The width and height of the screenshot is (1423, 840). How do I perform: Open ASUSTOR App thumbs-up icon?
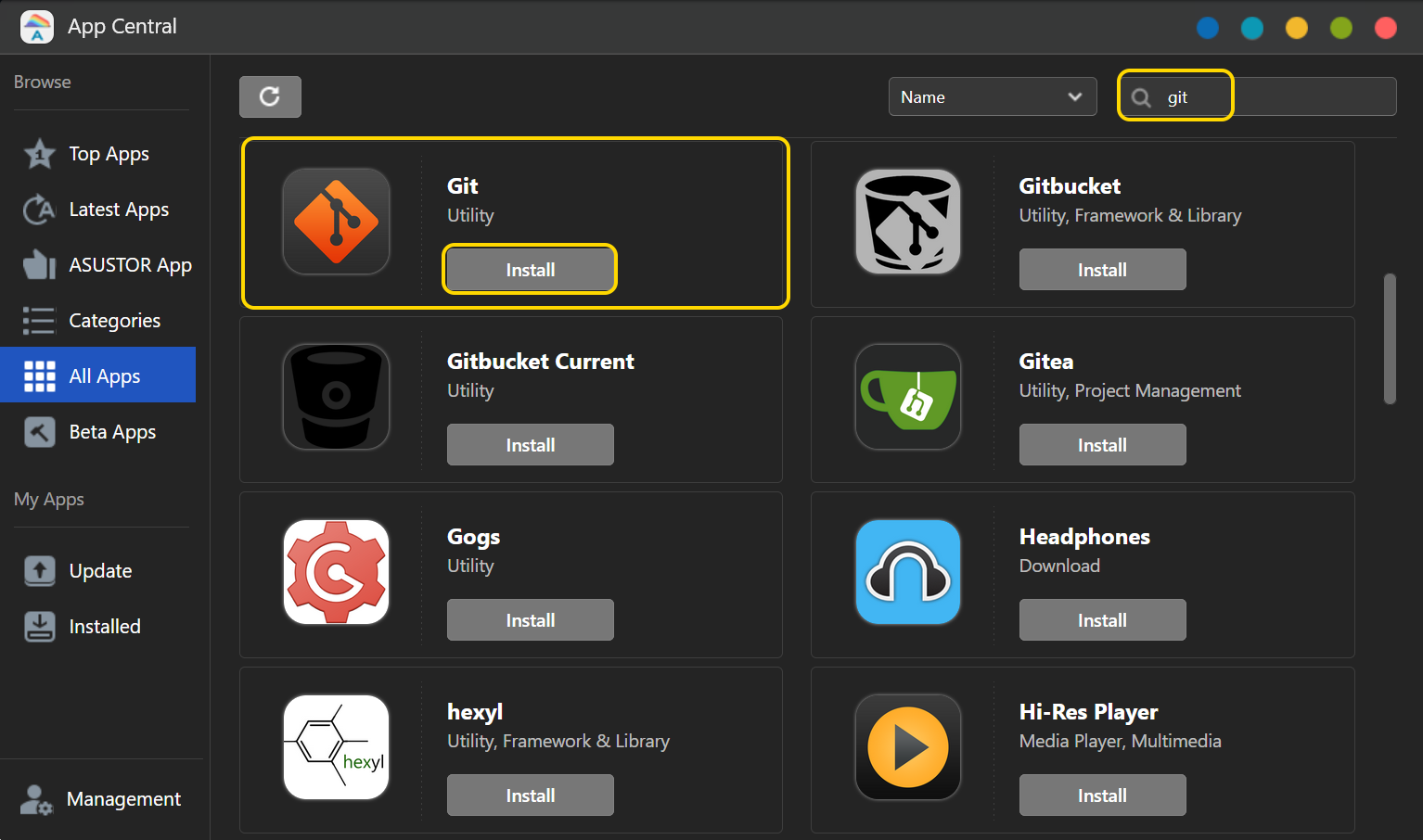click(39, 265)
